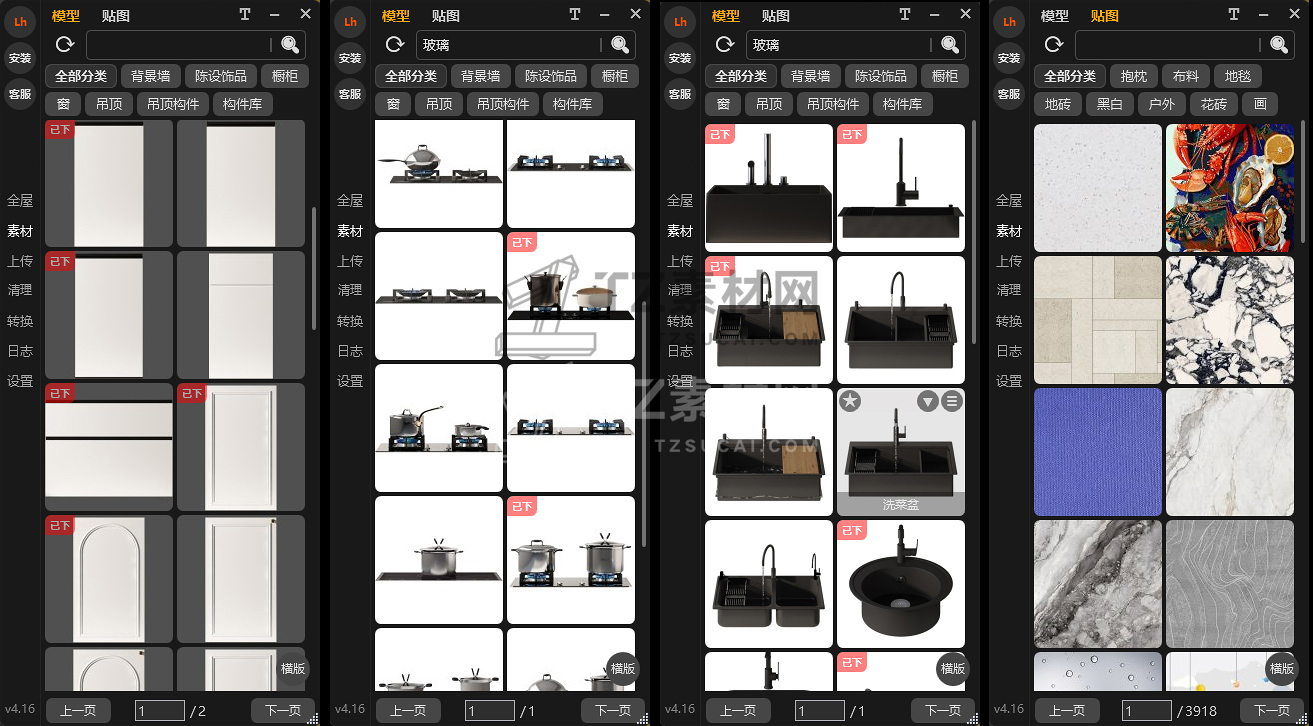Select the lobster and oyster painting texture
The width and height of the screenshot is (1313, 726).
pos(1230,188)
